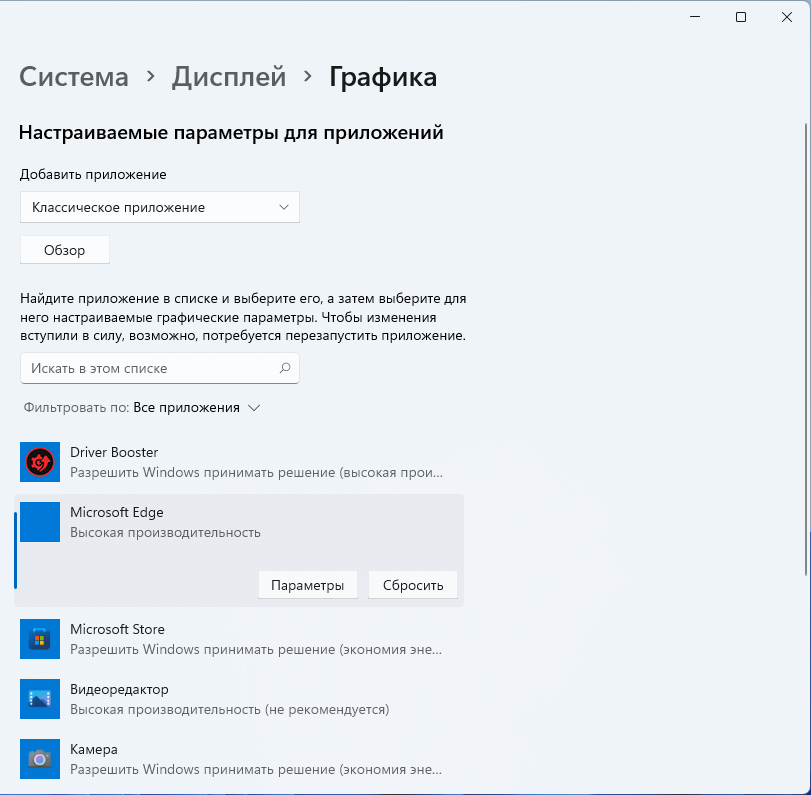Open the Классическое приложение dropdown
811x795 pixels.
pyautogui.click(x=160, y=207)
